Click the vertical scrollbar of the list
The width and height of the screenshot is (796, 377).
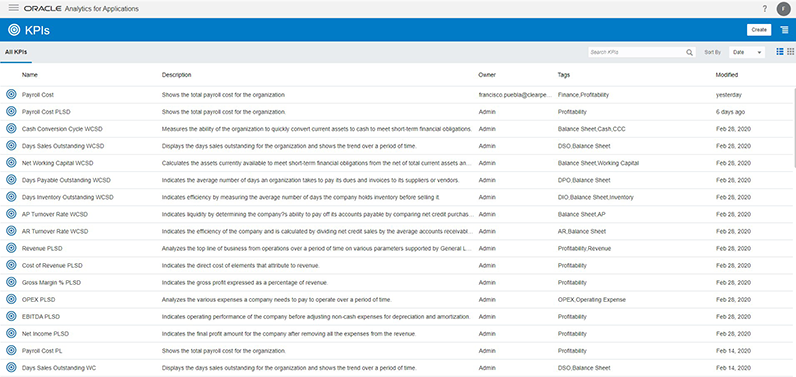[794, 127]
